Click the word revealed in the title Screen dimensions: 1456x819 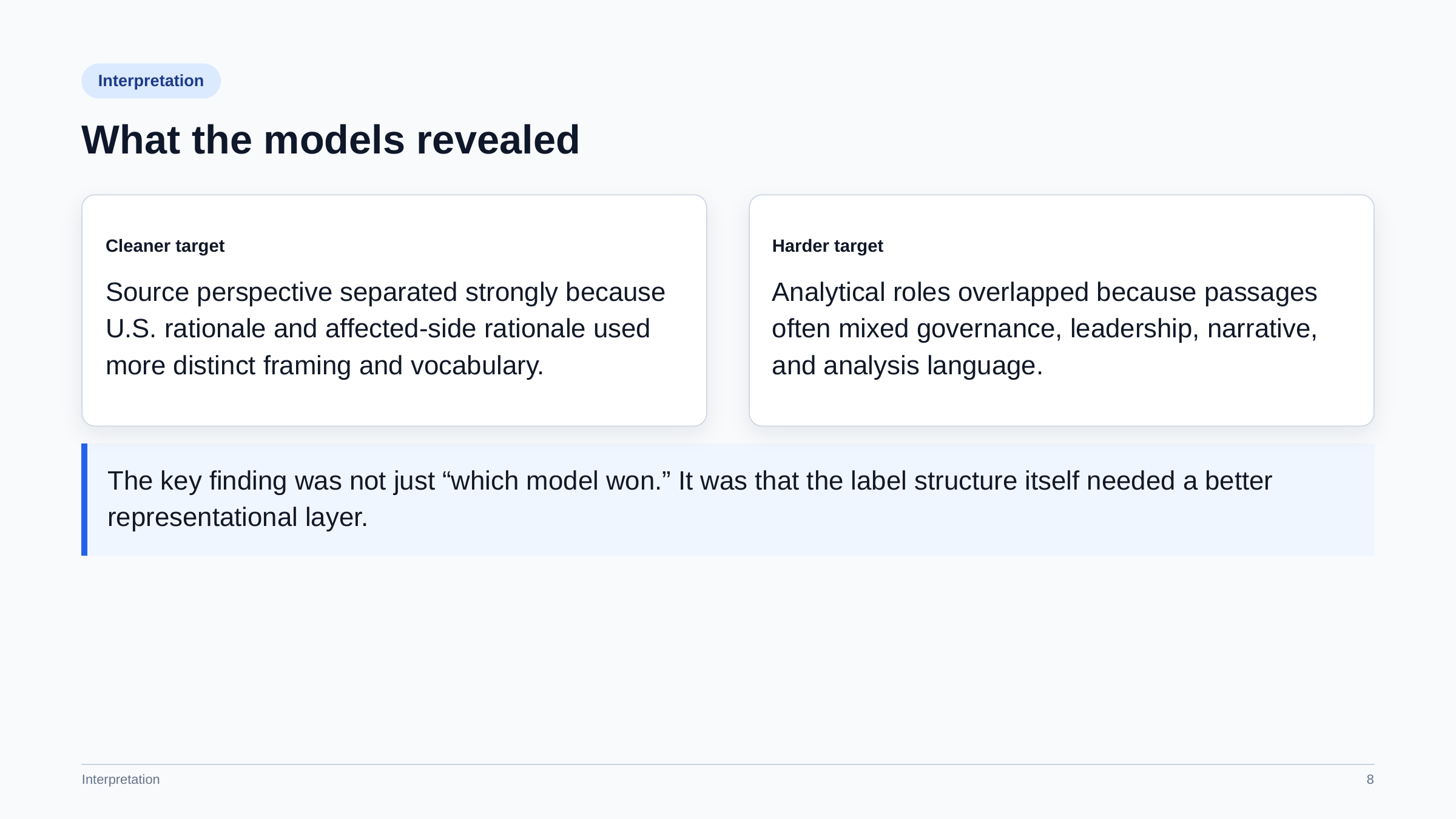[498, 140]
